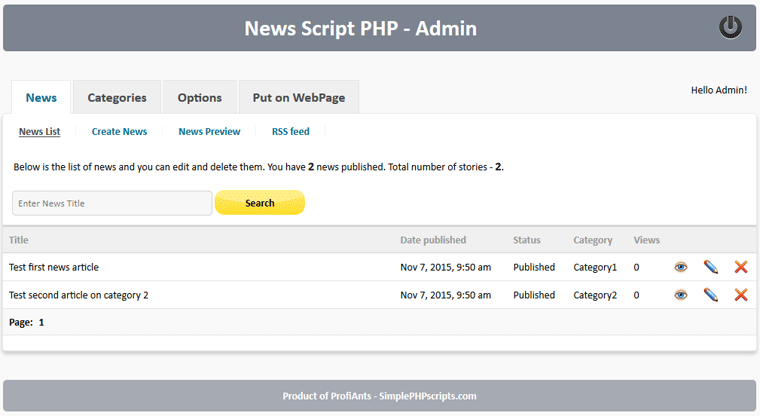760x416 pixels.
Task: Click the Views column header
Action: click(x=647, y=240)
